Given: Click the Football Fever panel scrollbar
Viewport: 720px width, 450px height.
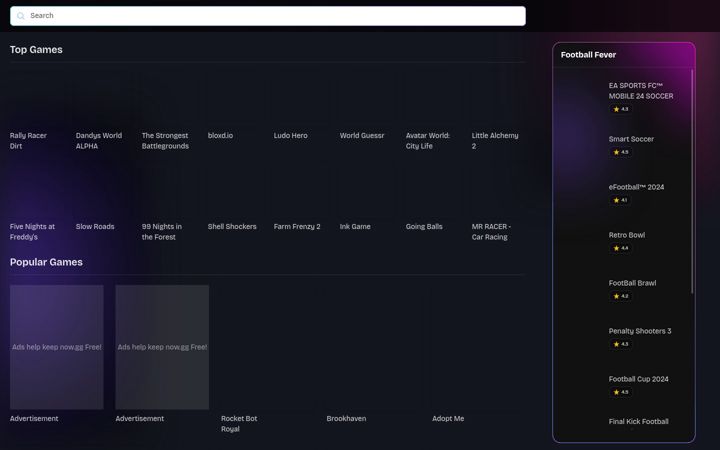Looking at the screenshot, I should tap(692, 181).
